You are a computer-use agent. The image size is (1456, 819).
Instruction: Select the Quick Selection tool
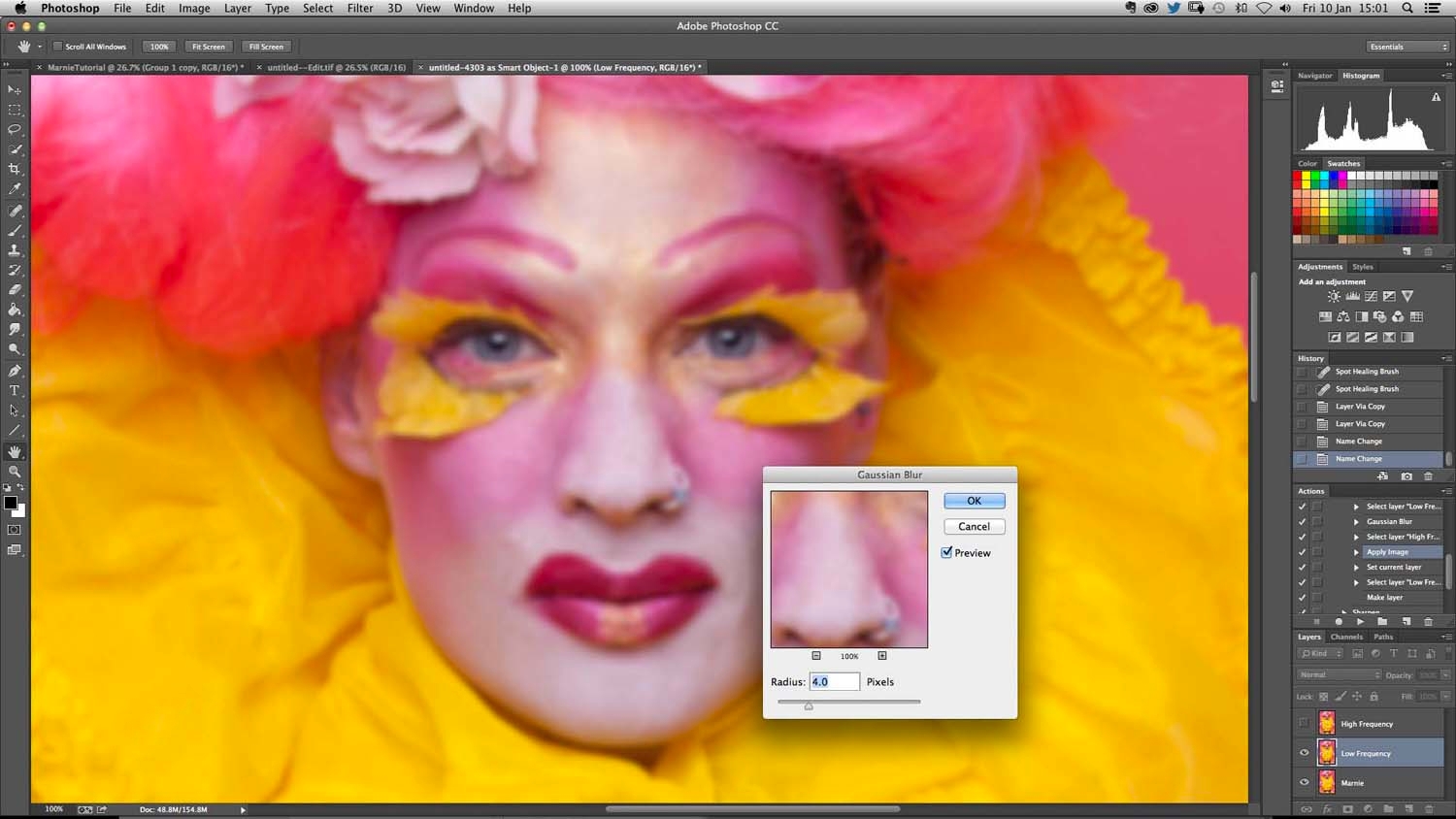pos(15,149)
